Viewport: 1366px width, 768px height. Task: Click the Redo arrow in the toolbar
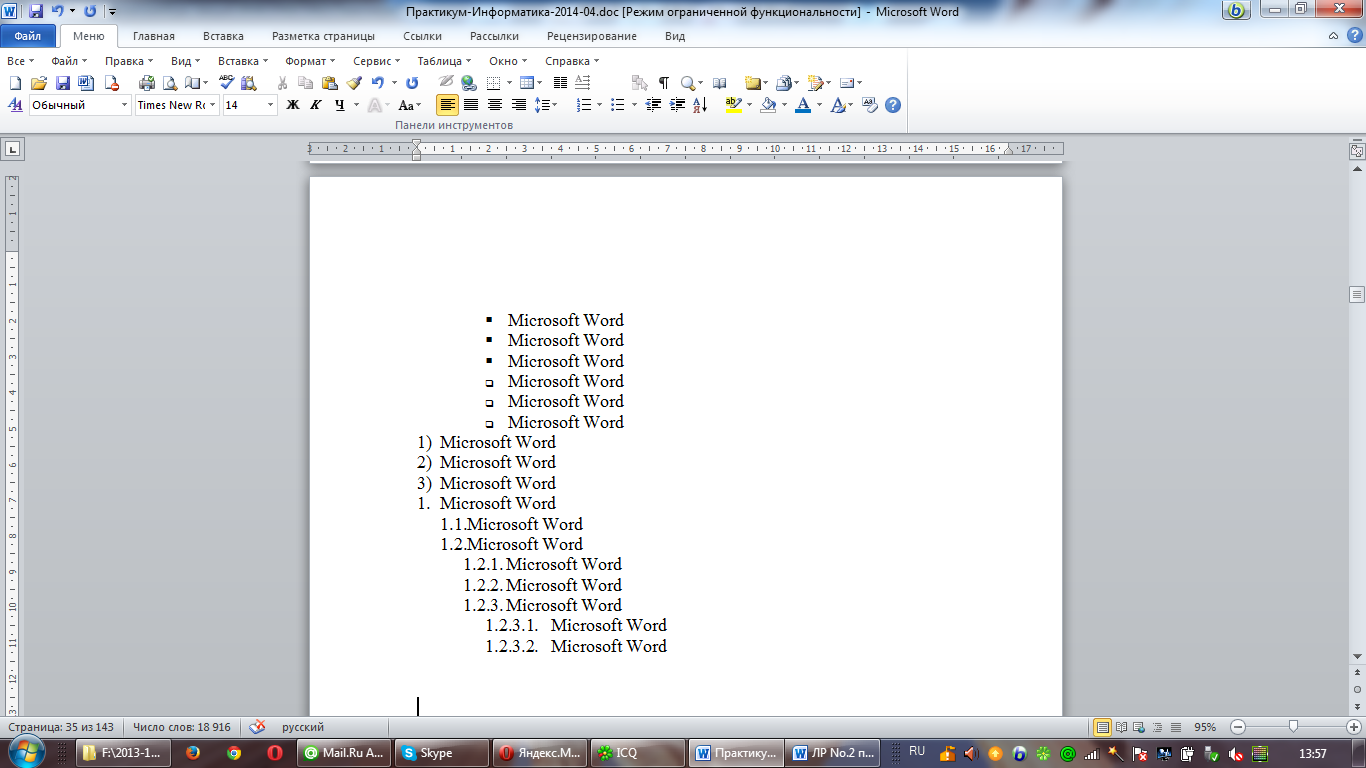(411, 83)
